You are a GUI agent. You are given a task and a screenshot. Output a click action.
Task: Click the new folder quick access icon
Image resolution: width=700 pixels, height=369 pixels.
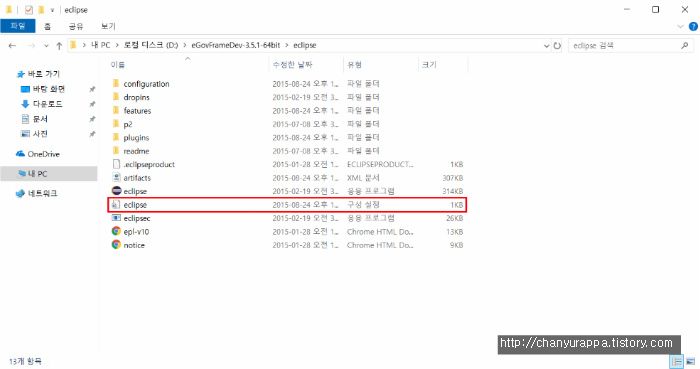(41, 9)
